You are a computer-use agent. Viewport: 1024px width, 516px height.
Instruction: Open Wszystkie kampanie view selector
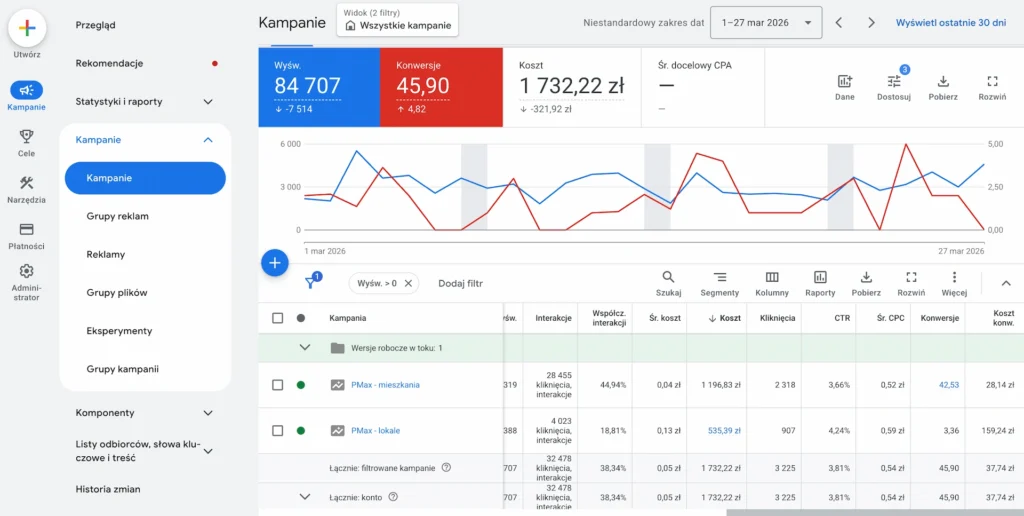[x=398, y=20]
